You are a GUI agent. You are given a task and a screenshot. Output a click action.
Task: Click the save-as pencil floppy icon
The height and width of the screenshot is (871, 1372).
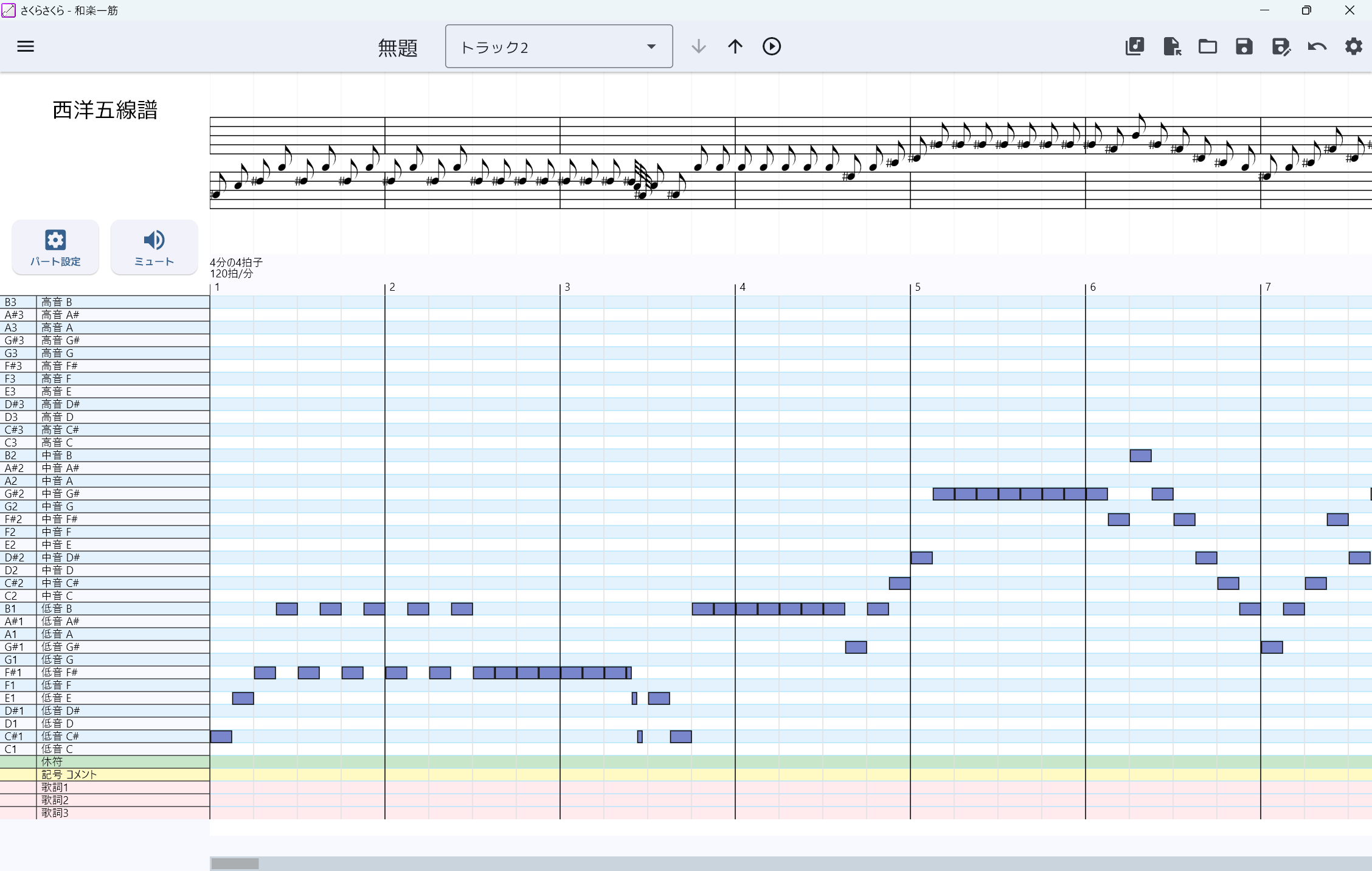coord(1281,46)
